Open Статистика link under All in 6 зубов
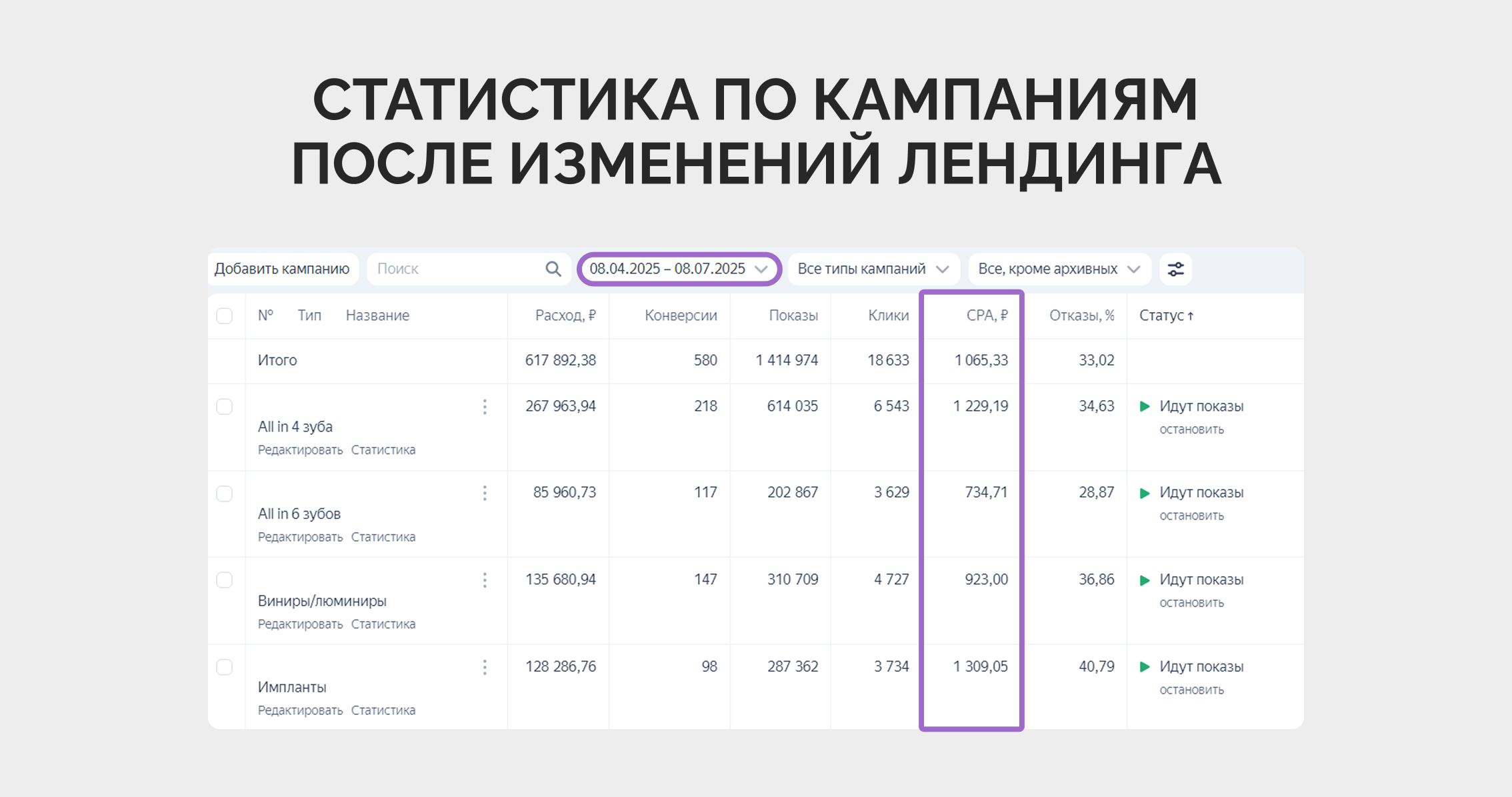Screen dimensions: 1512x797 click(x=383, y=537)
